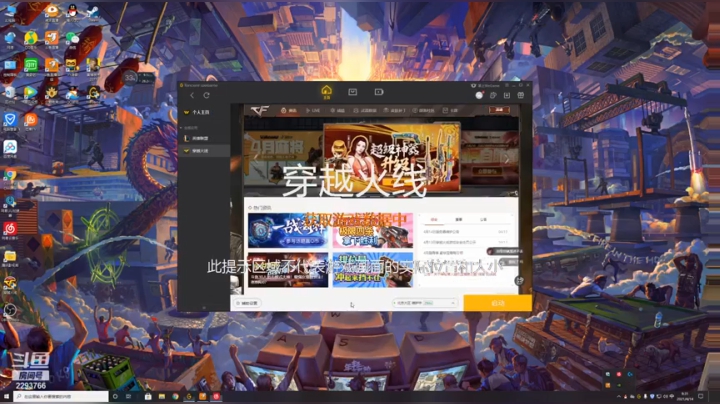
Task: Open the pink 拿下胜利 news thumbnail
Action: pyautogui.click(x=373, y=230)
